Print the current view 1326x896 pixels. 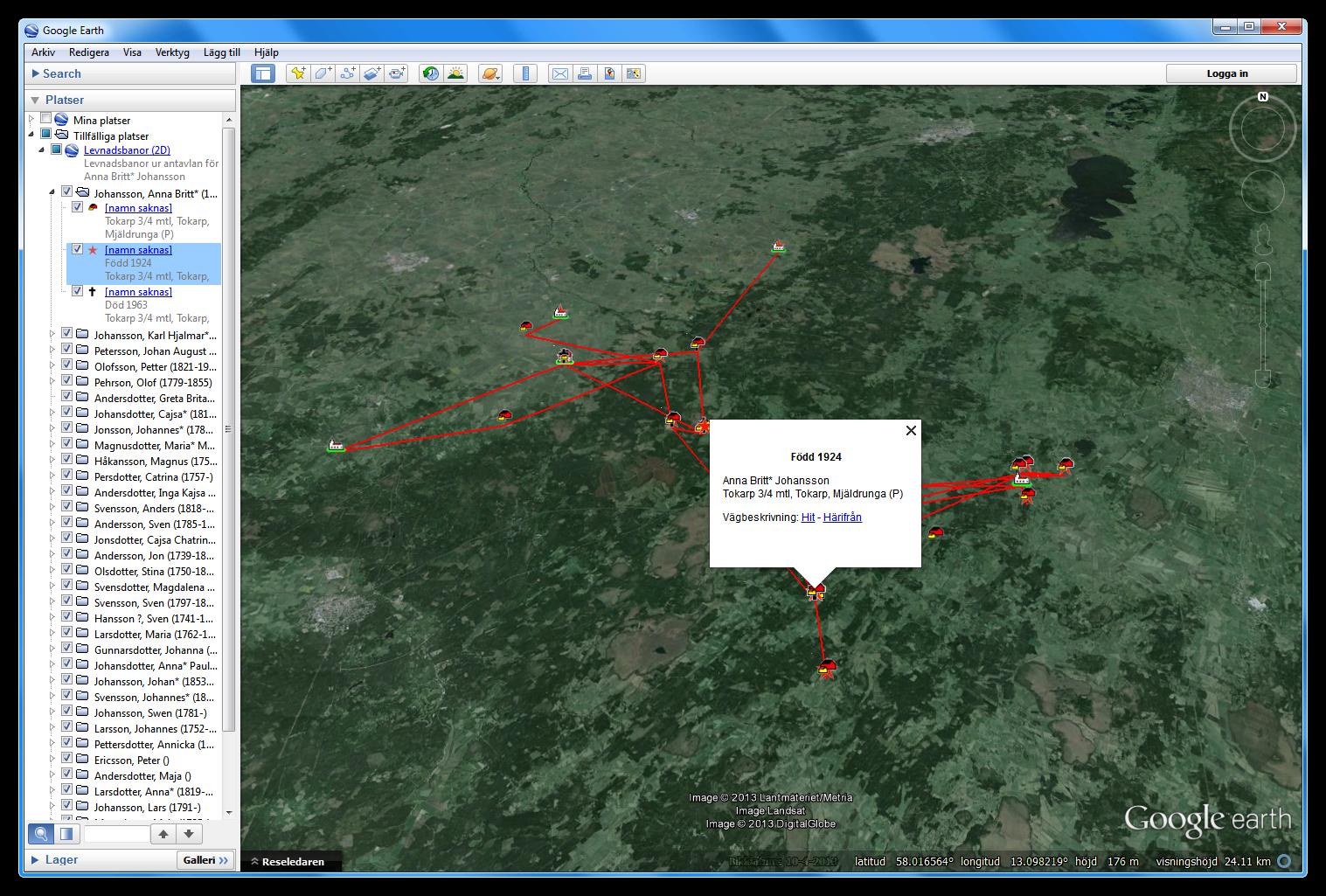click(584, 73)
